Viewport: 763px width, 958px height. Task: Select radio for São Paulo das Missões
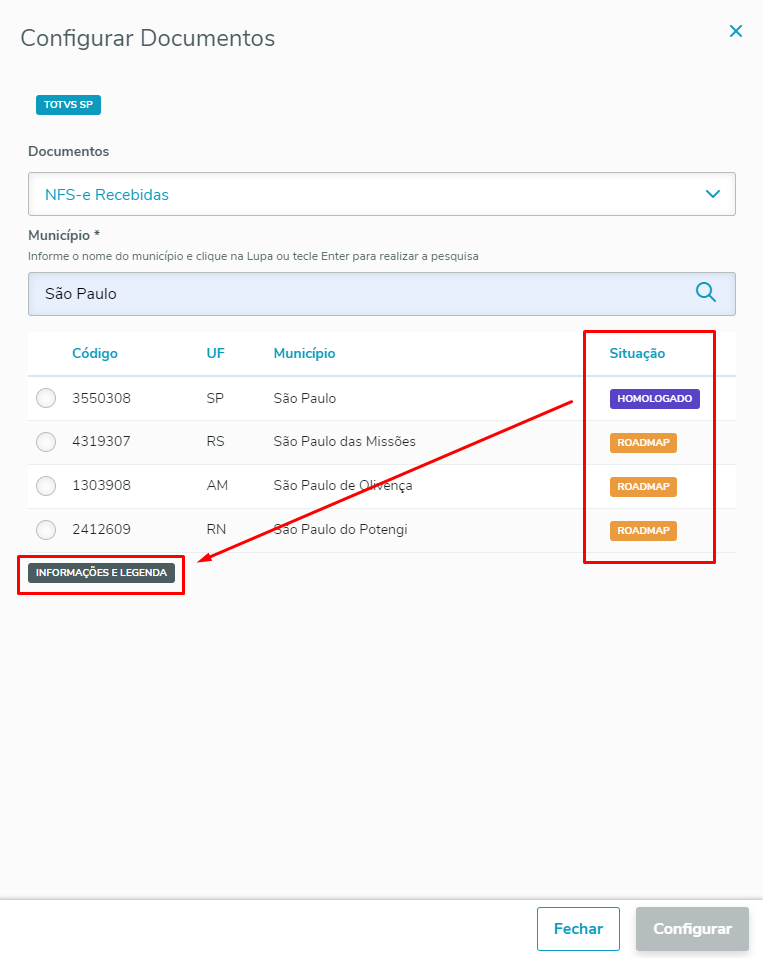pyautogui.click(x=46, y=442)
